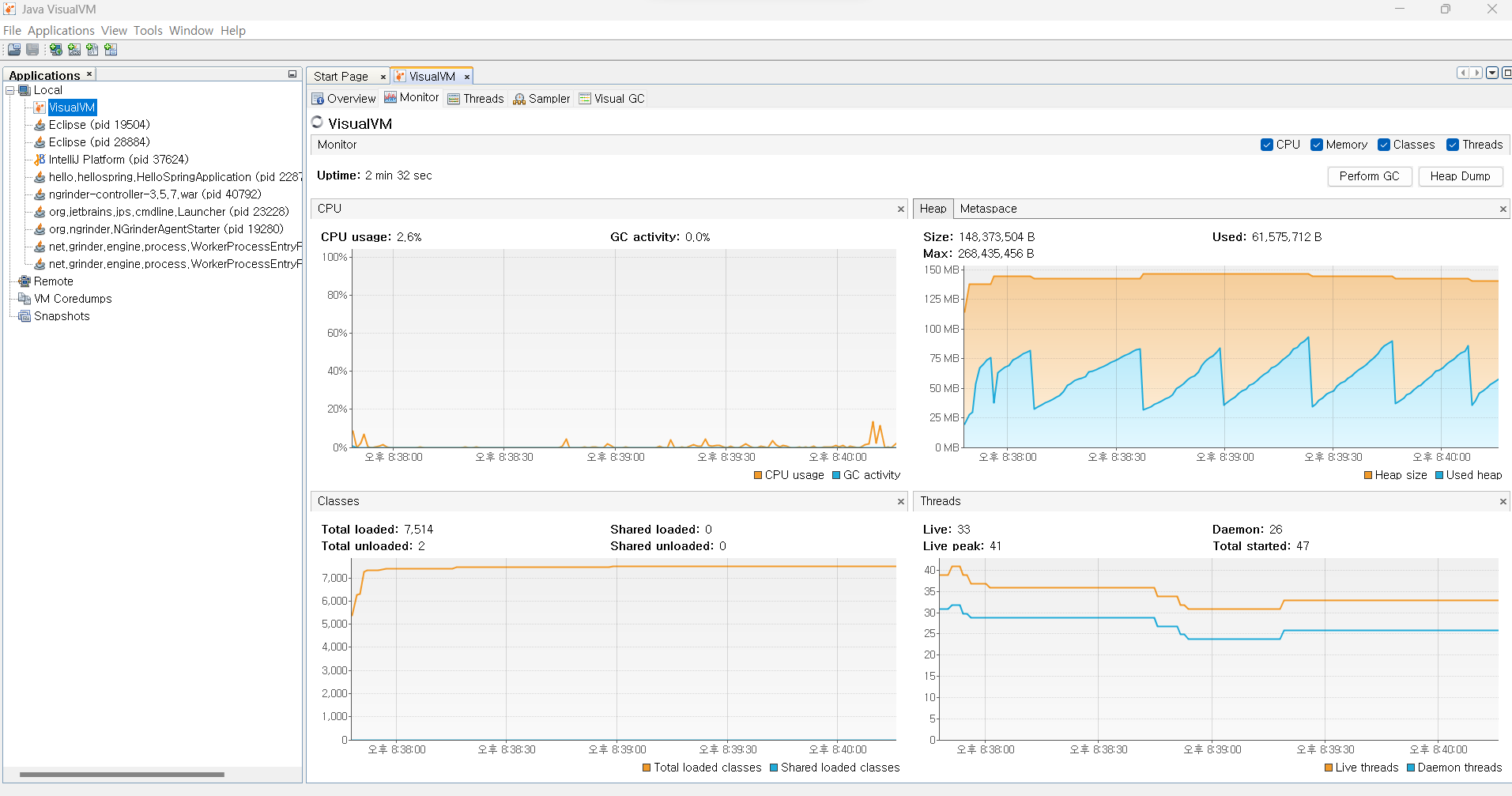Close the Threads chart panel
Image resolution: width=1512 pixels, height=796 pixels.
point(1503,502)
